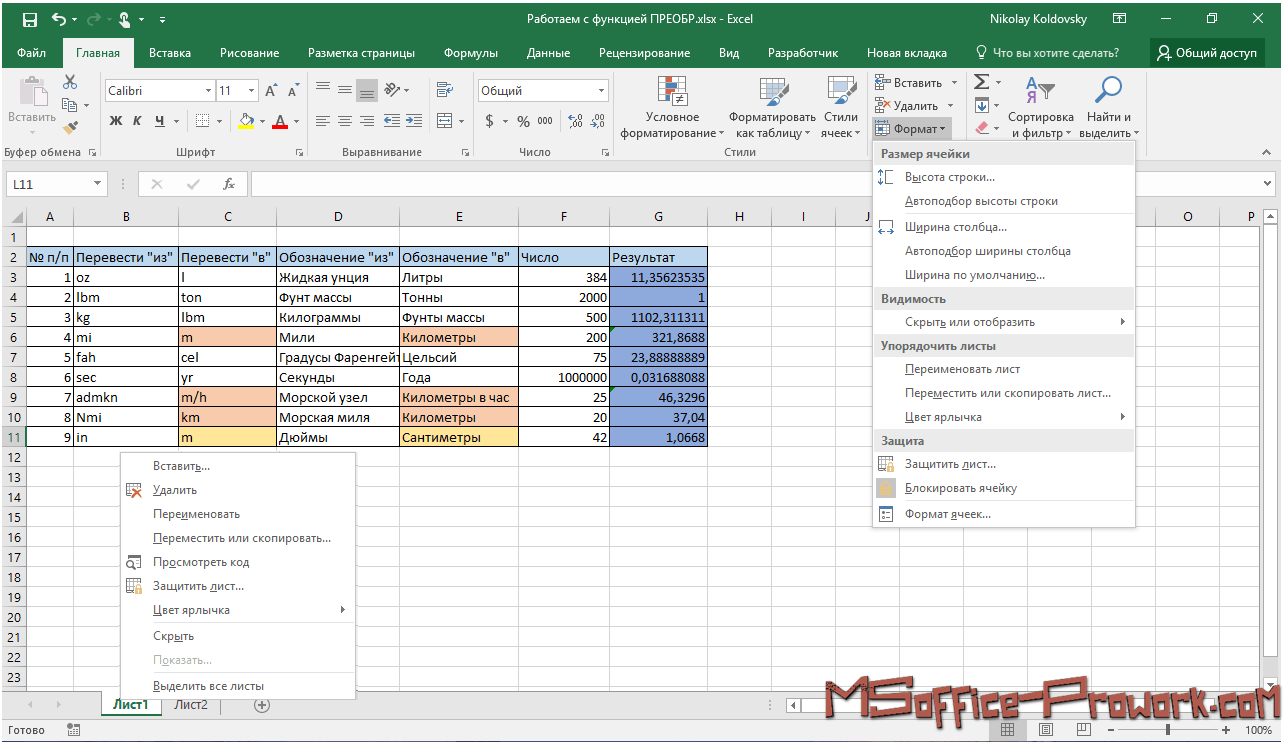This screenshot has height=746, width=1286.
Task: Add a new sheet with plus icon
Action: click(262, 705)
